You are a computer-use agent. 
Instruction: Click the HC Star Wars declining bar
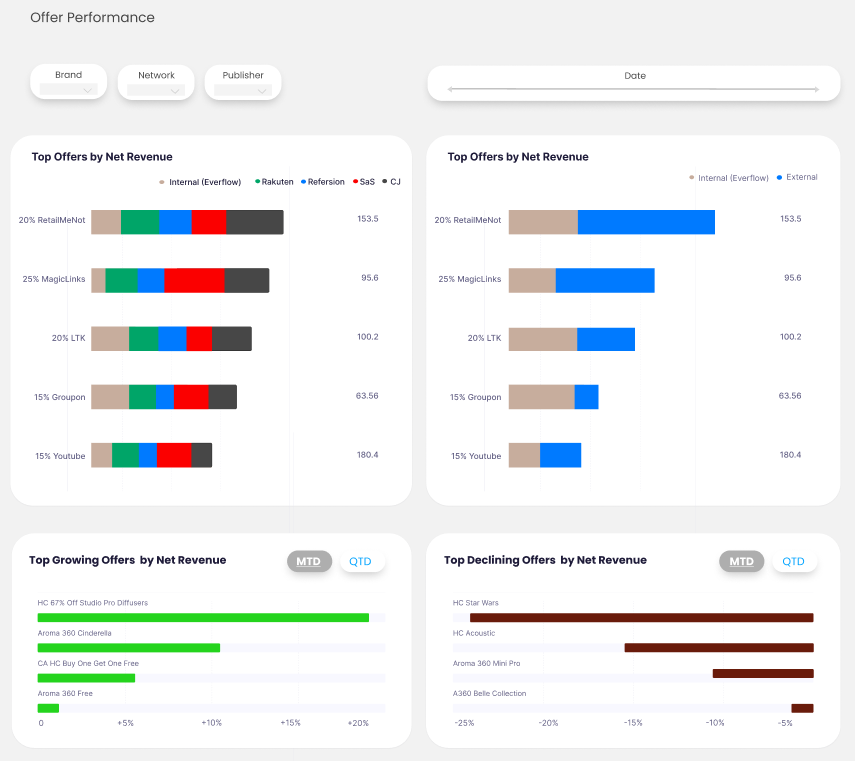[641, 618]
